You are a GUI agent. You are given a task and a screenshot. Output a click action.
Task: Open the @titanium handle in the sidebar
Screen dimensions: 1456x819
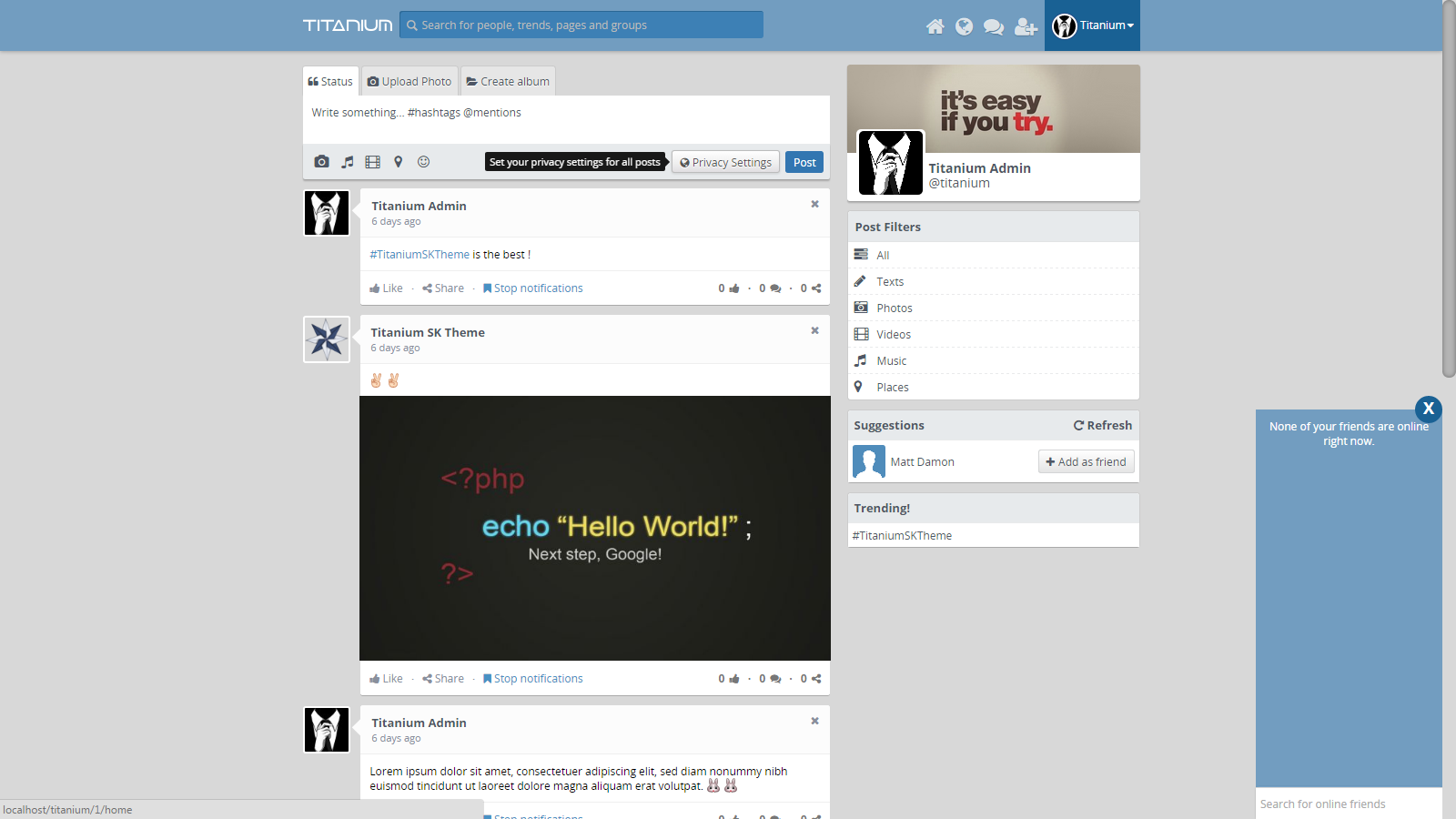[959, 183]
